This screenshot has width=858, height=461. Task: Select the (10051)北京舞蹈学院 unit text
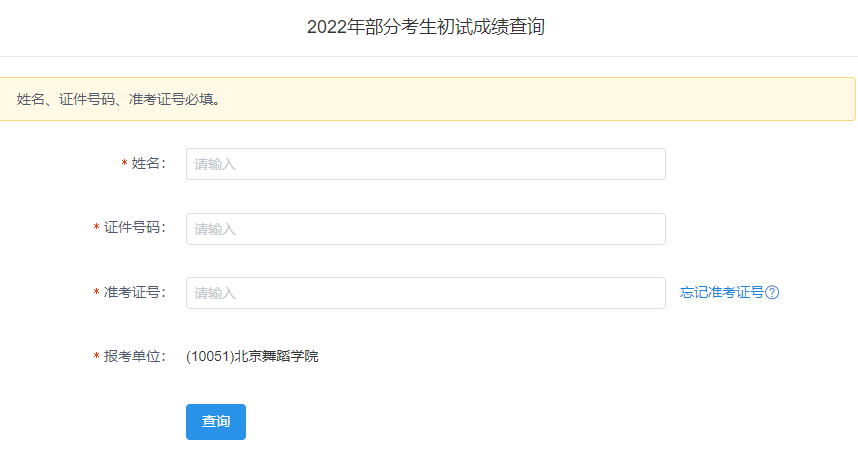coord(252,356)
